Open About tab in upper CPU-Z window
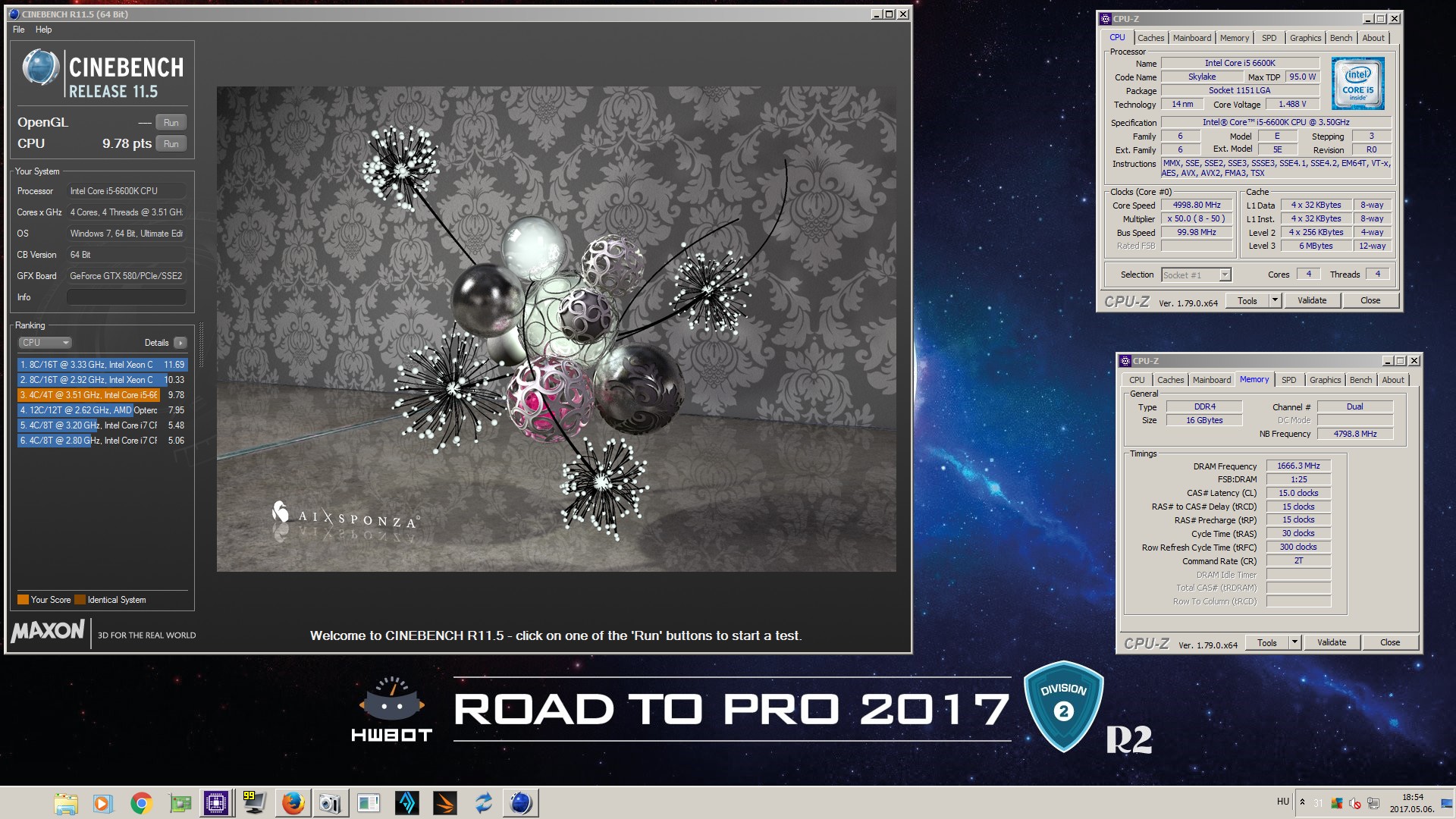Image resolution: width=1456 pixels, height=819 pixels. (x=1373, y=38)
